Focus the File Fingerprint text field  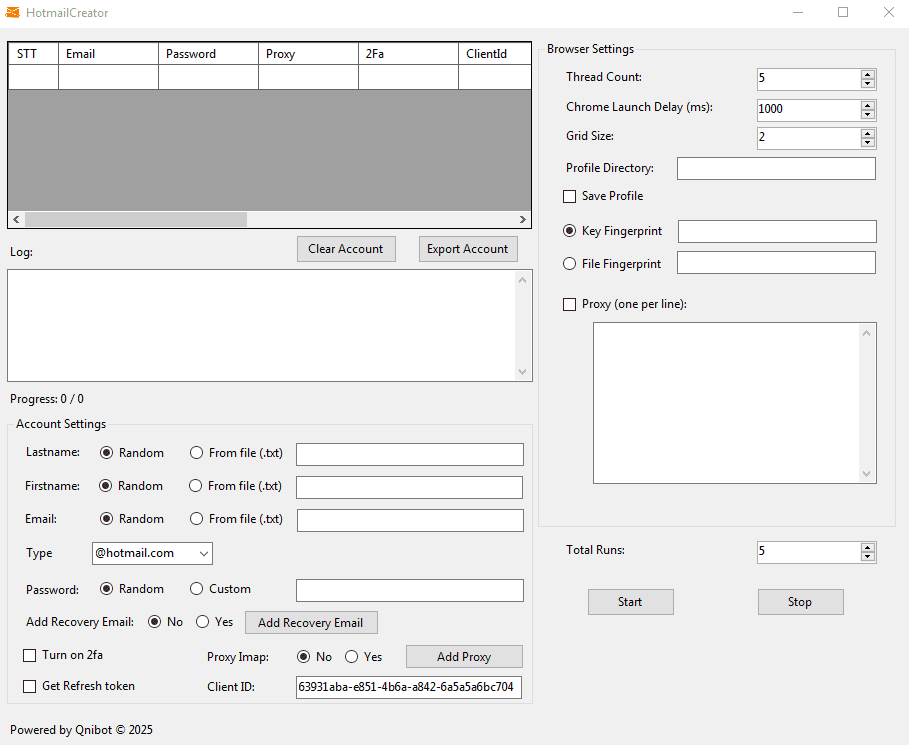pyautogui.click(x=776, y=263)
